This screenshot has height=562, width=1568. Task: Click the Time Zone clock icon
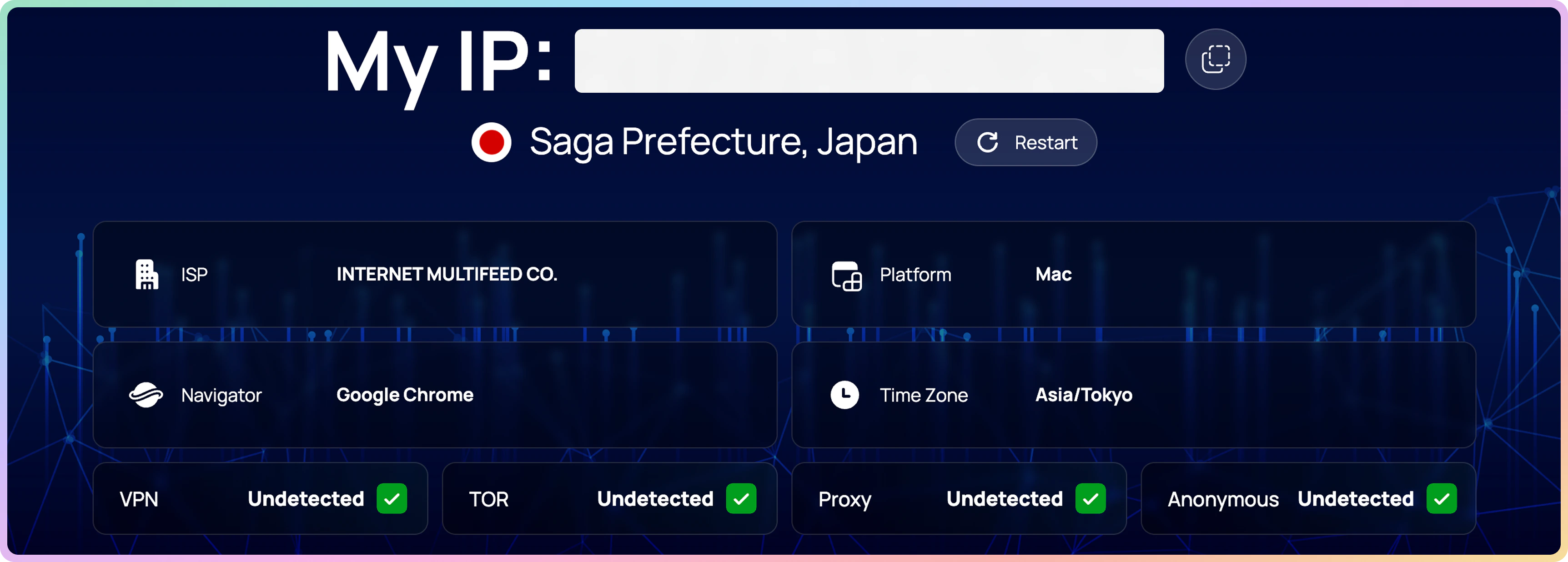844,395
